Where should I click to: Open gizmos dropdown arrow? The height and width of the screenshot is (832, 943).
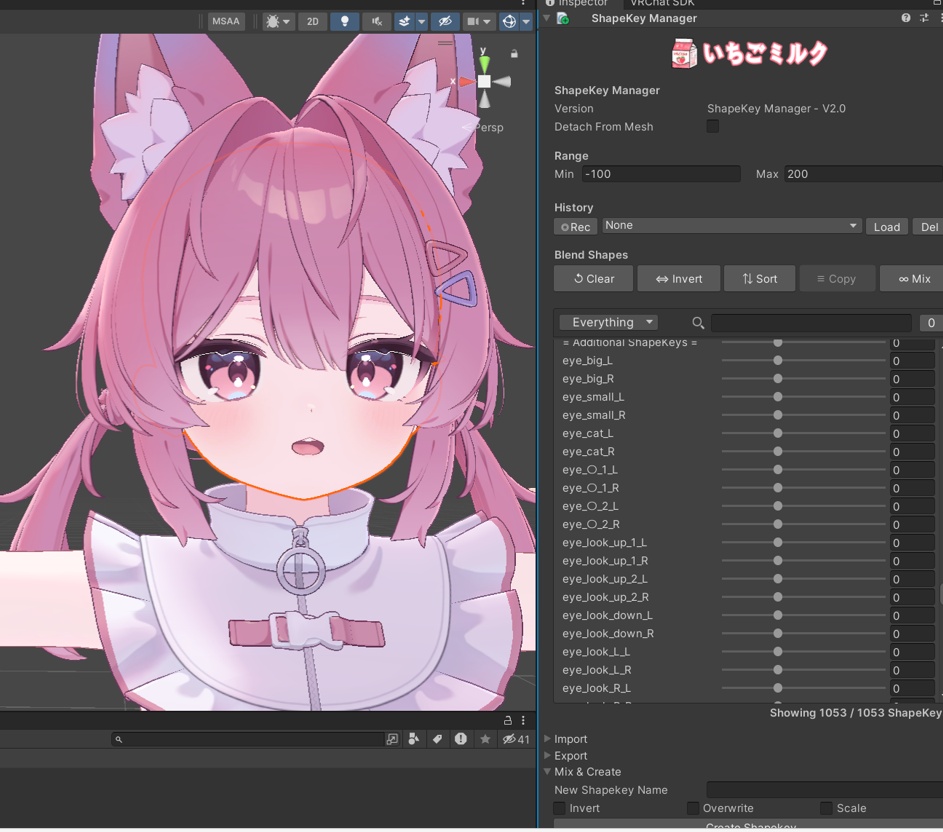coord(526,22)
